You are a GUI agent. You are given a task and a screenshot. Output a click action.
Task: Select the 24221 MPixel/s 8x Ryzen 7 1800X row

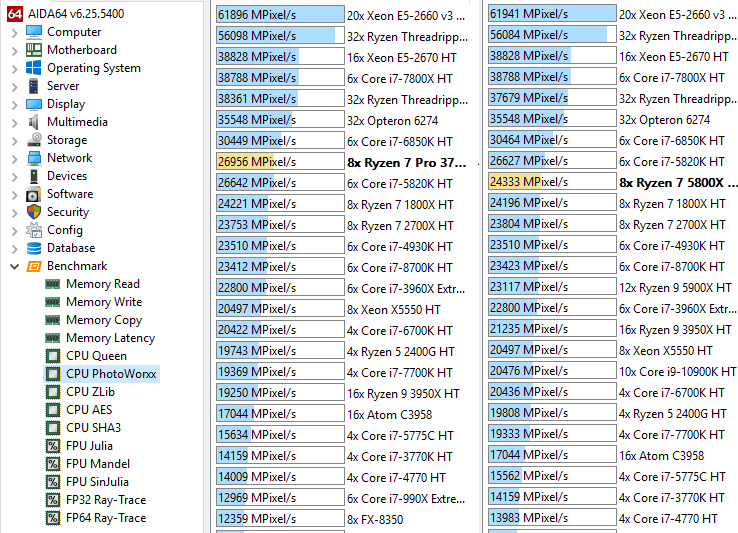click(335, 204)
